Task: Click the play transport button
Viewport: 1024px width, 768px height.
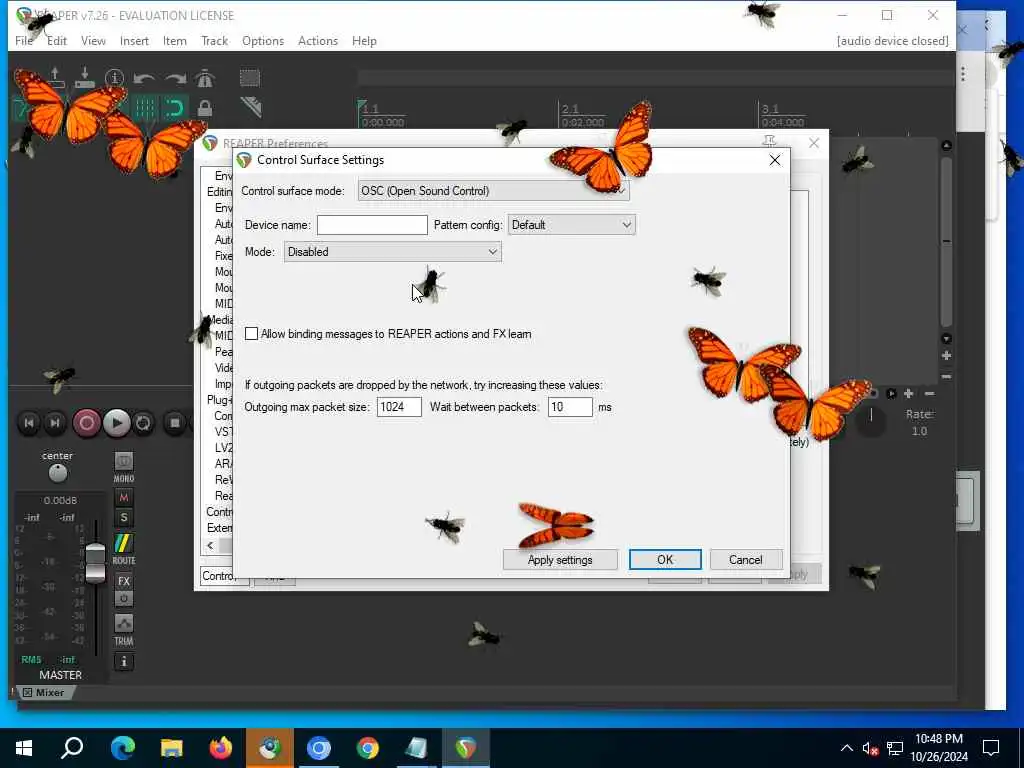Action: point(116,423)
